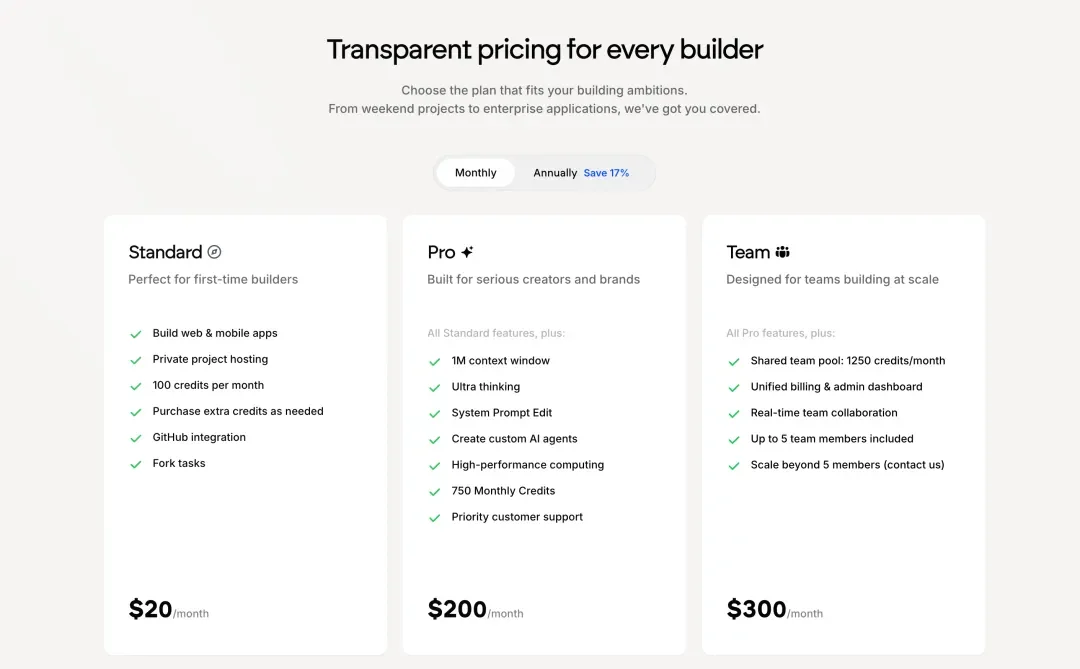Click the checkmark next to "Priority customer support"
Viewport: 1080px width, 669px height.
(436, 517)
